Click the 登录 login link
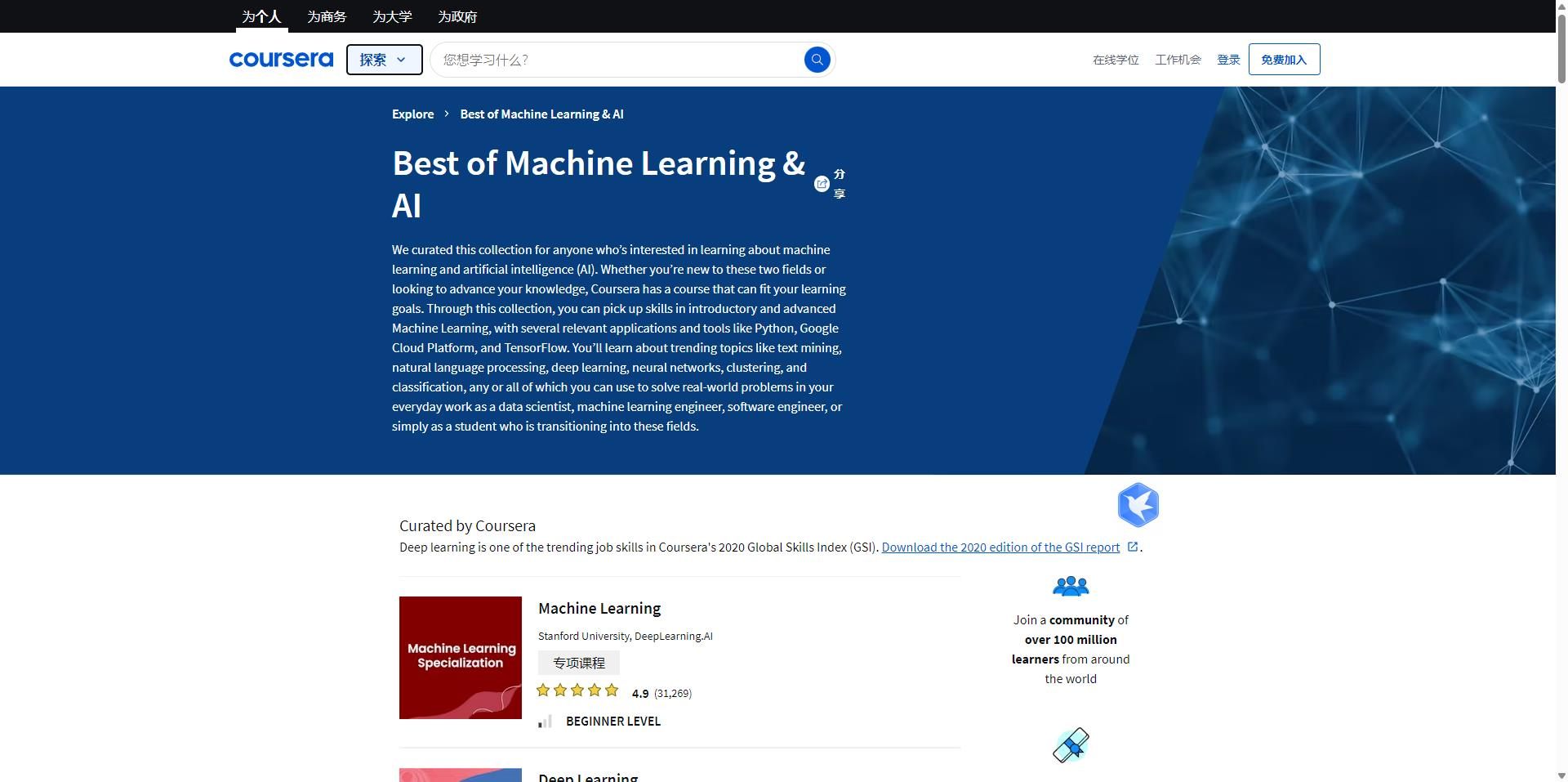 pyautogui.click(x=1228, y=60)
